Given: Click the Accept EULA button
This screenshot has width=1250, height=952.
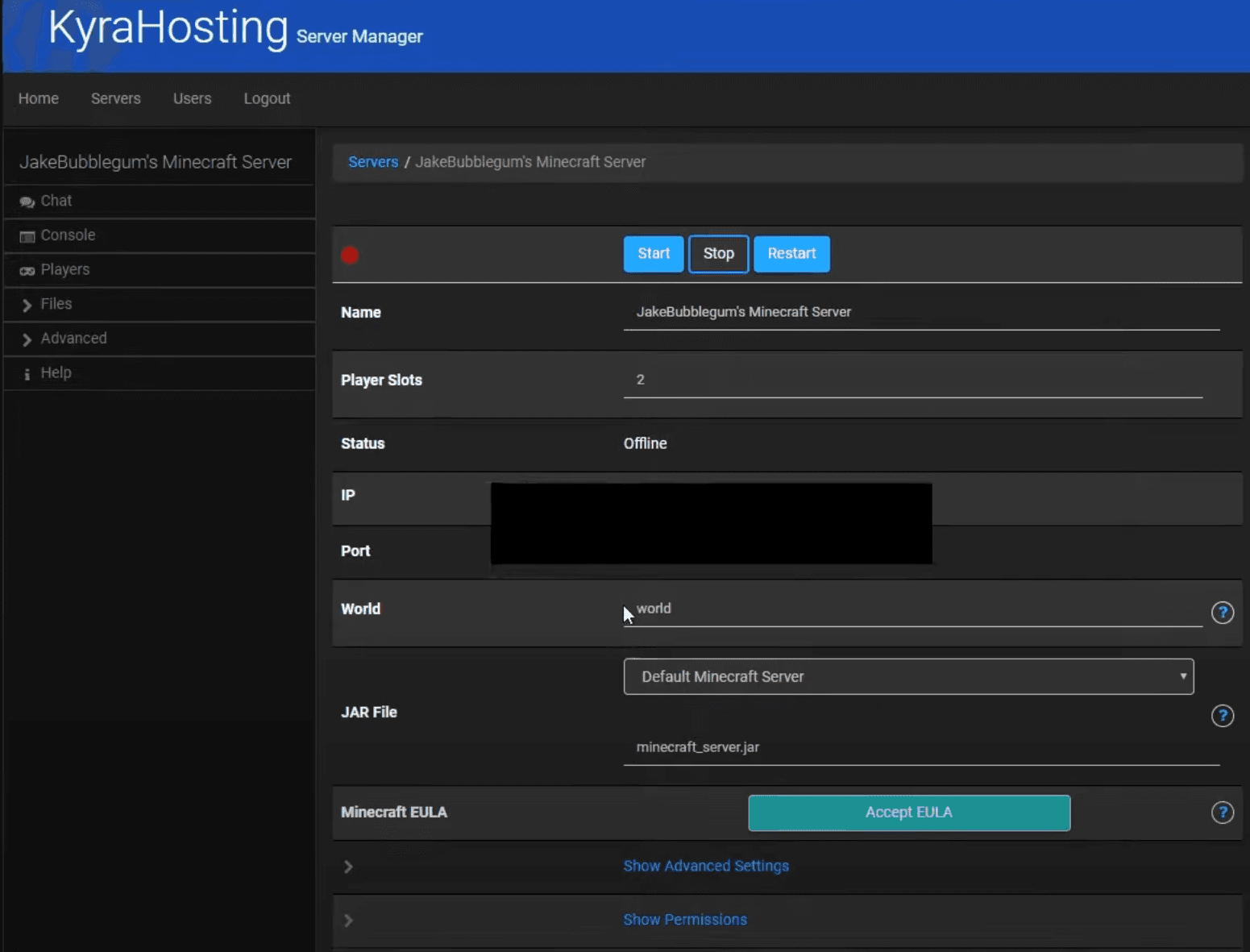Looking at the screenshot, I should pyautogui.click(x=909, y=813).
